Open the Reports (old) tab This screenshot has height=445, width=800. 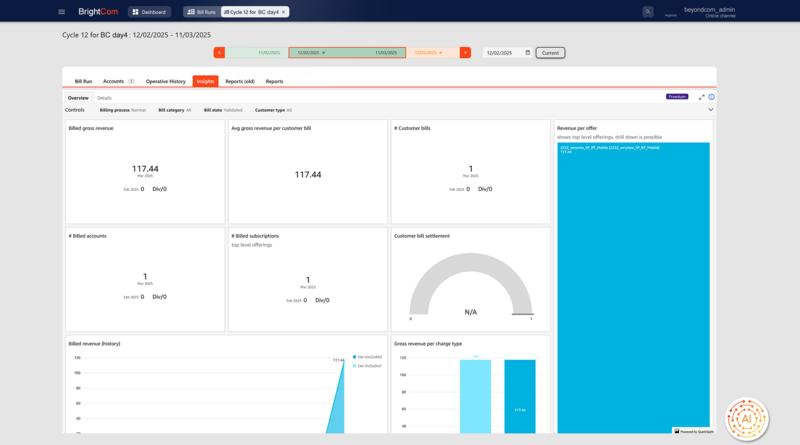[x=240, y=81]
